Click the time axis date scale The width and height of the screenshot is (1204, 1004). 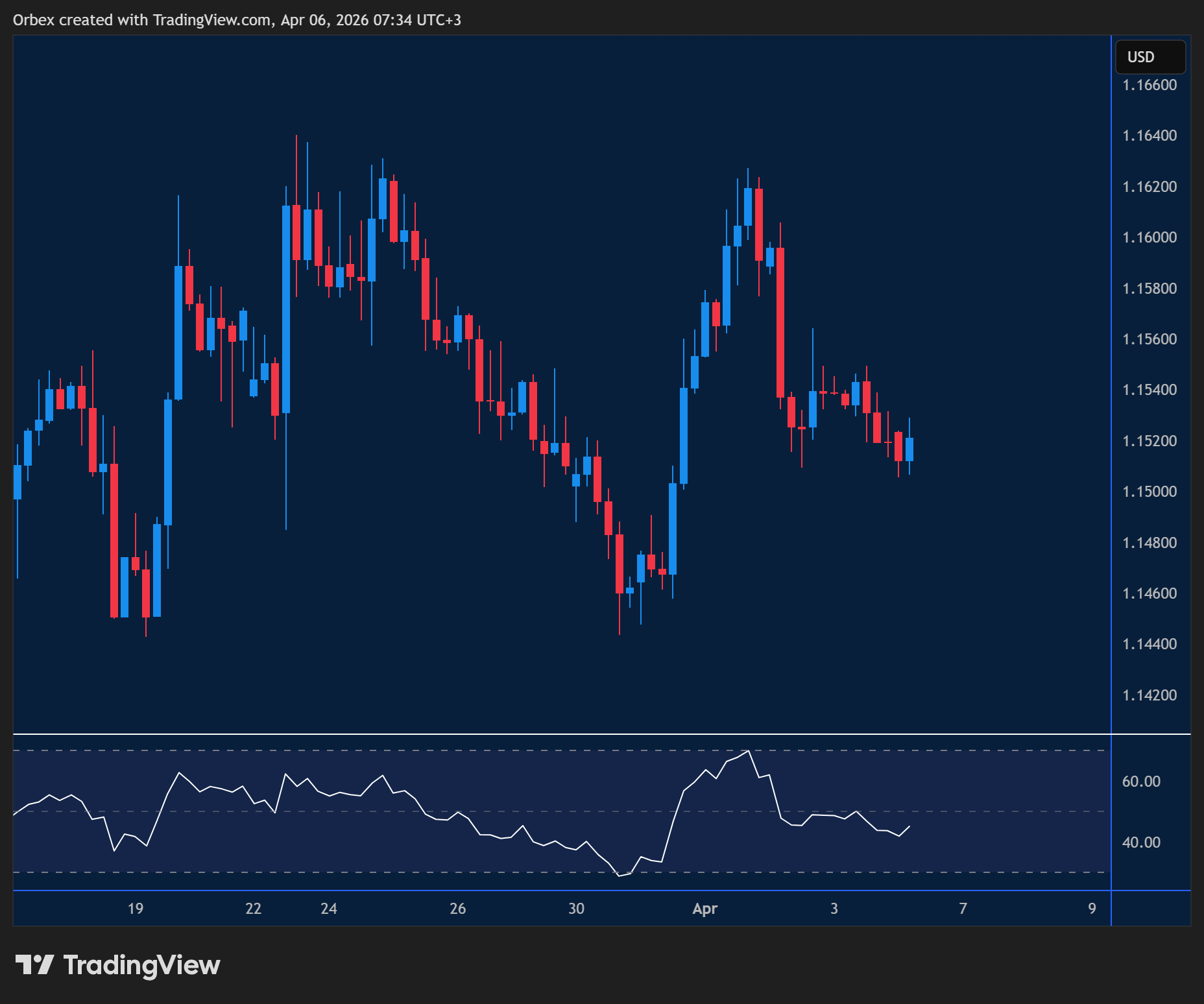coord(584,909)
